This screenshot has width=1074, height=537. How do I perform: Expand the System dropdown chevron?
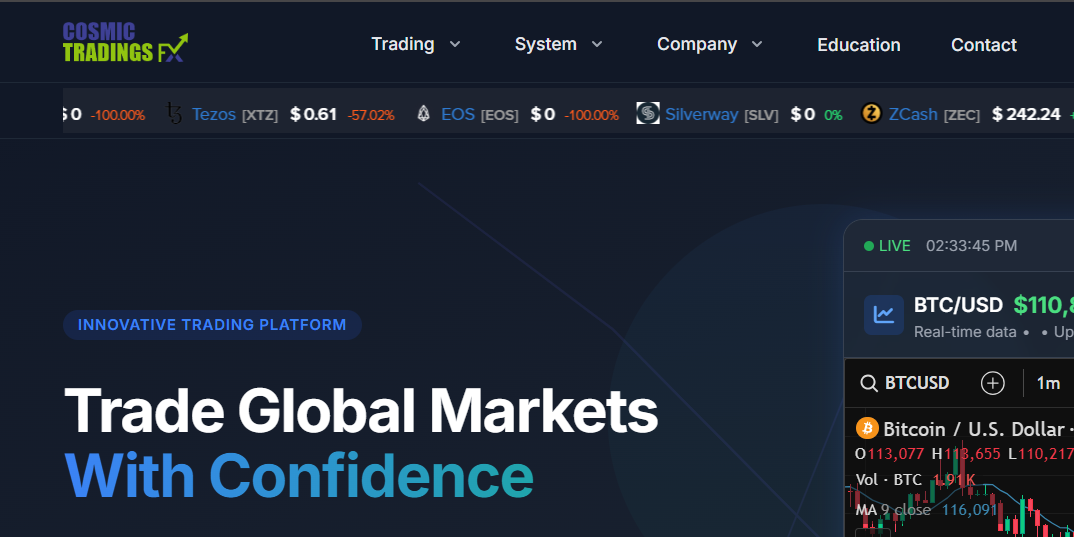click(597, 45)
